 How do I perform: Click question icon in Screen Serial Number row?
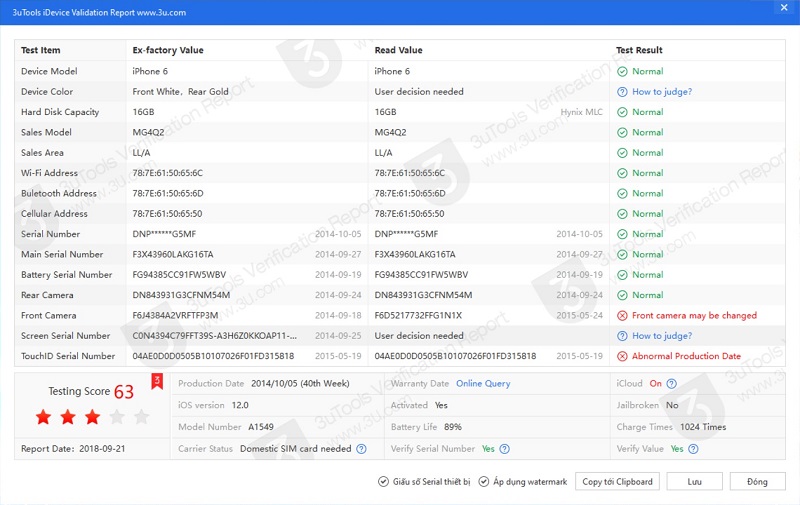coord(622,336)
